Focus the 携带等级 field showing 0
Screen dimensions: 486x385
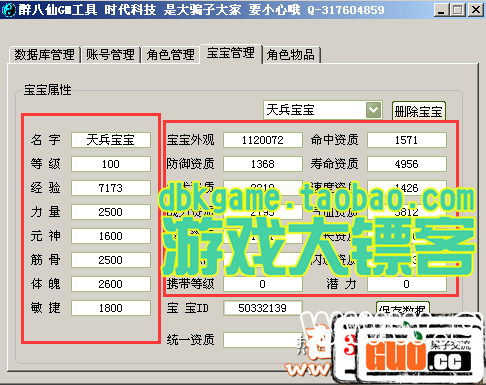pyautogui.click(x=263, y=284)
